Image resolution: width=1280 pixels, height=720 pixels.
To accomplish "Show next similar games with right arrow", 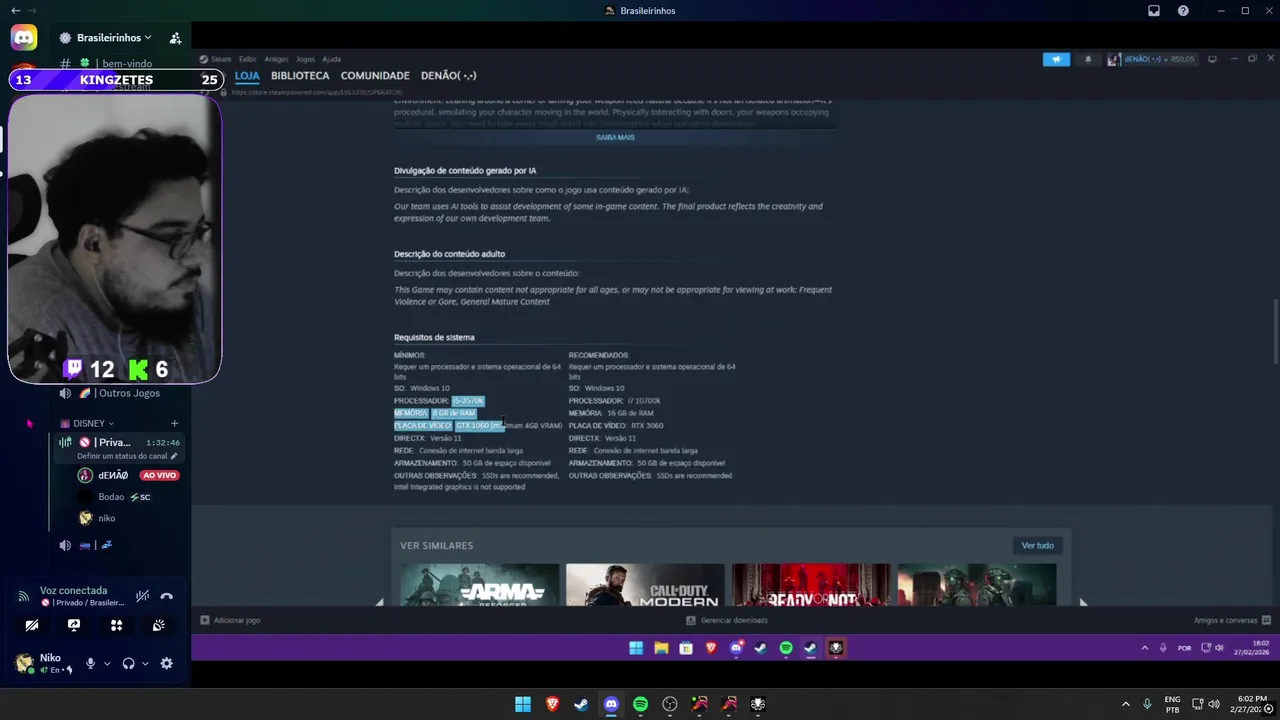I will [x=1083, y=602].
